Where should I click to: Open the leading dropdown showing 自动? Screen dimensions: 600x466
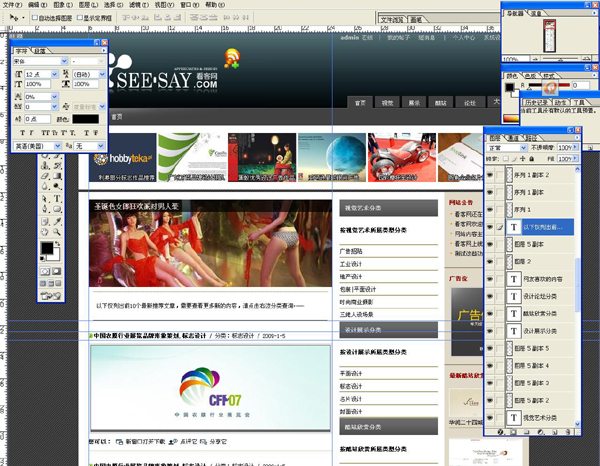click(102, 74)
